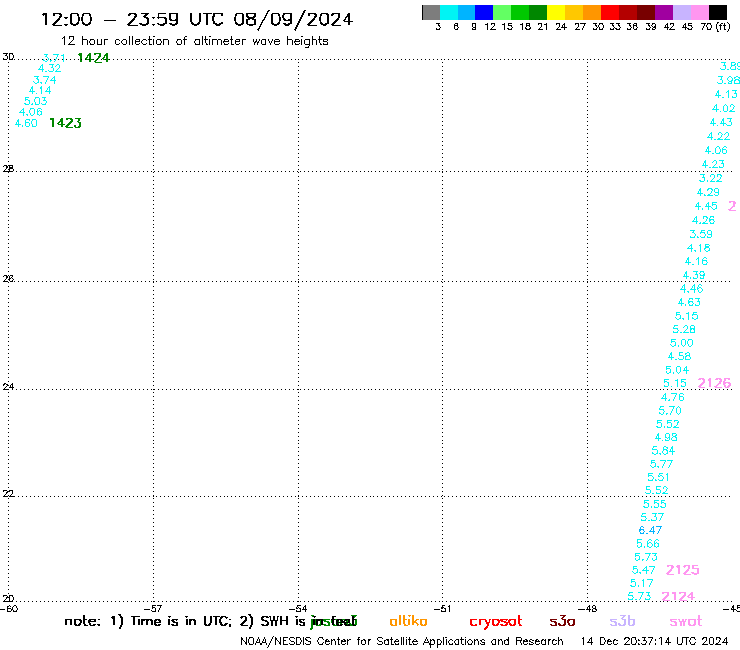Click the longitude axis label '-48'
Image resolution: width=740 pixels, height=650 pixels.
coord(588,608)
